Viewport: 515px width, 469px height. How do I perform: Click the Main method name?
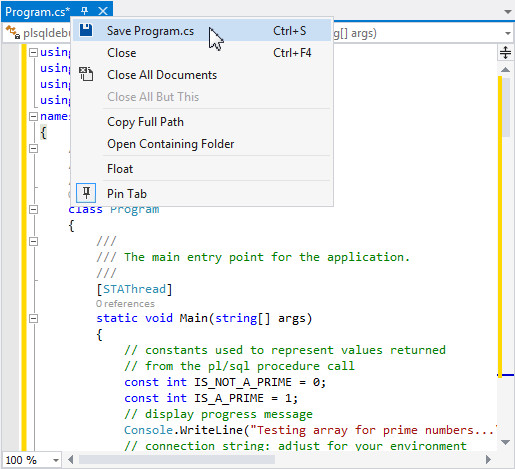[194, 318]
